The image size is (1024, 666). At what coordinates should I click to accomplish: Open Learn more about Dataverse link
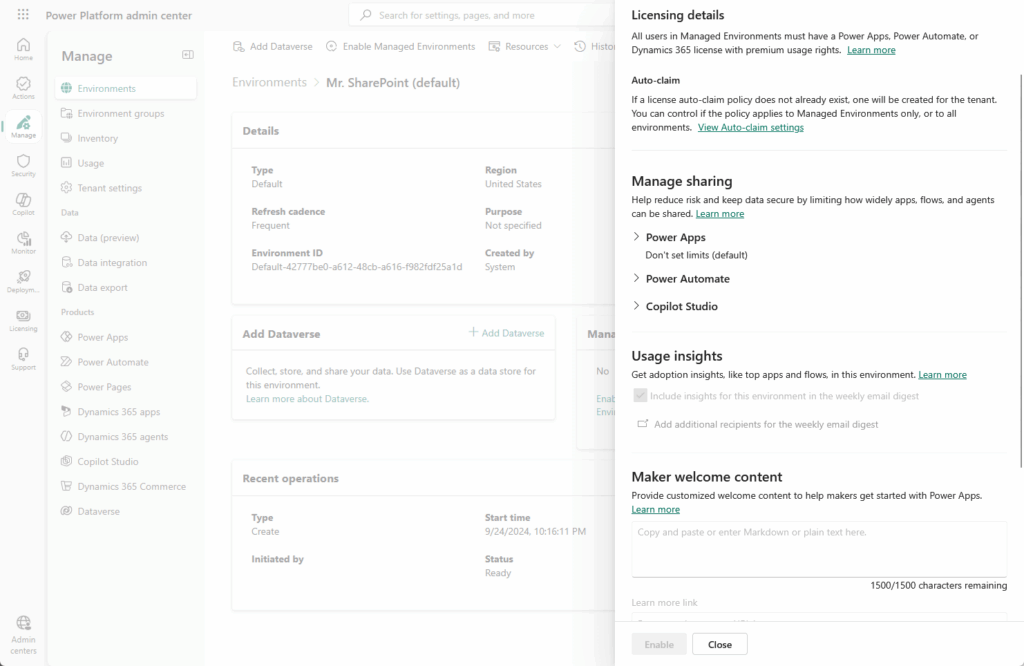(307, 398)
